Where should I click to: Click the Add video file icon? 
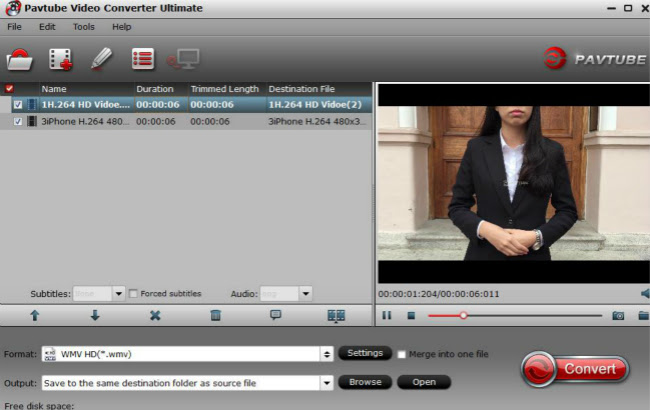point(60,59)
